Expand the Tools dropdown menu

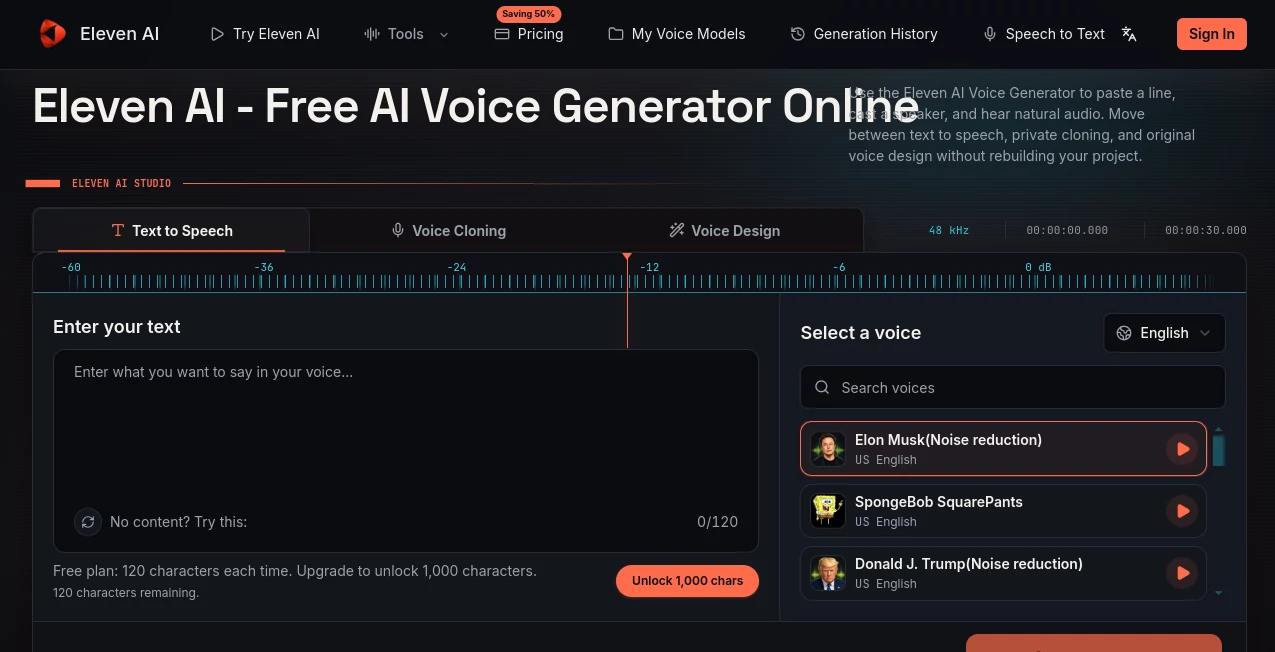coord(406,34)
